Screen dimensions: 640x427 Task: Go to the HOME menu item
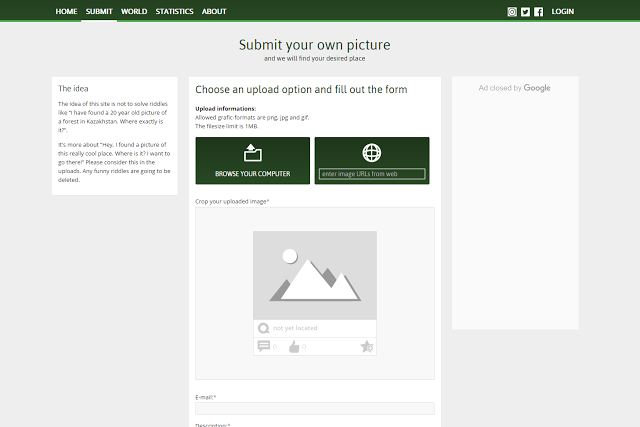coord(66,11)
